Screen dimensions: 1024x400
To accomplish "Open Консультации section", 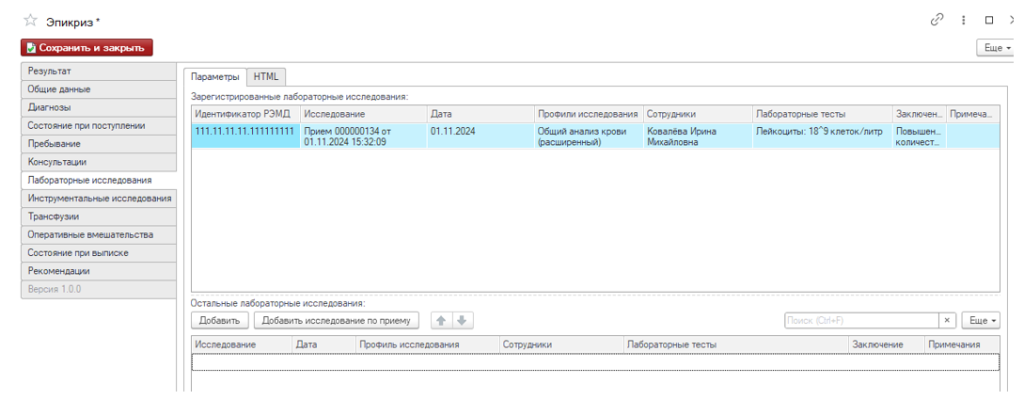I will point(99,162).
